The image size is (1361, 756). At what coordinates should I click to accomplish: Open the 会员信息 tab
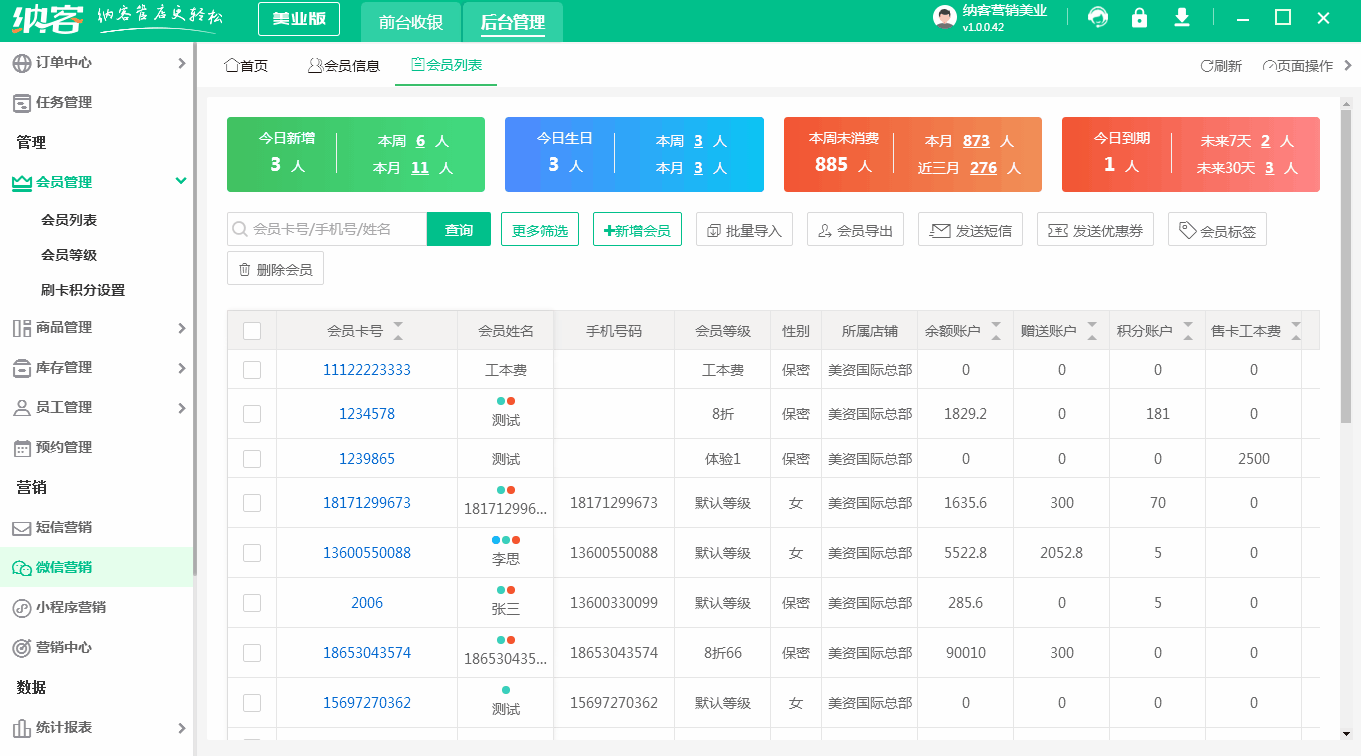point(343,64)
